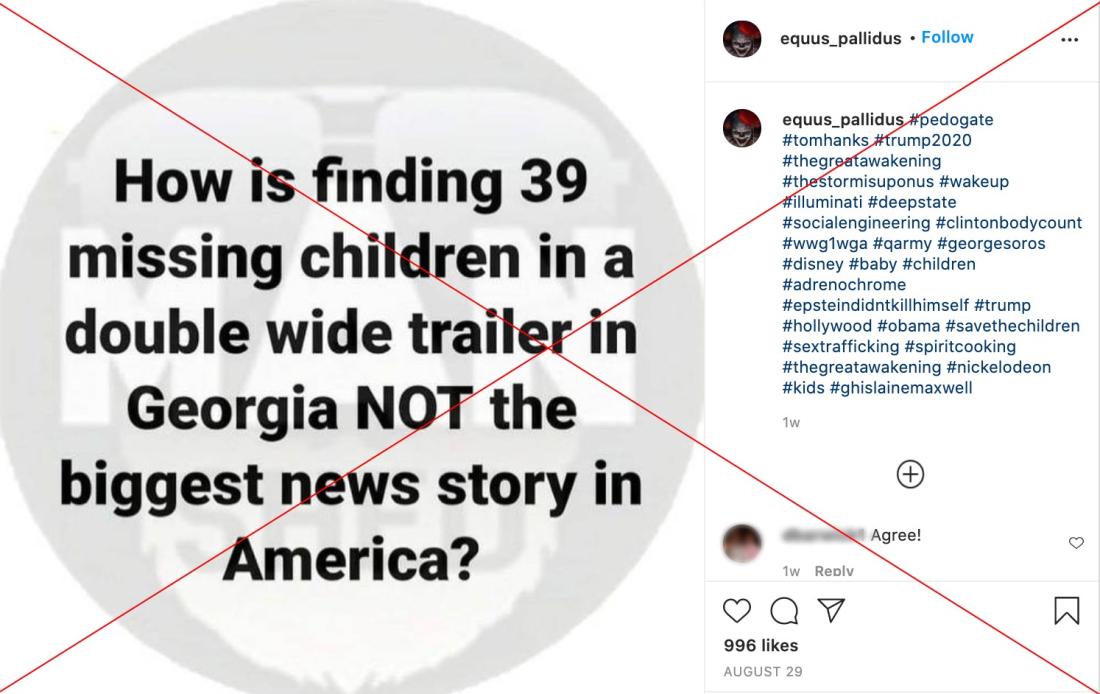This screenshot has height=694, width=1100.
Task: Open the three-dot more options menu
Action: 1069,39
